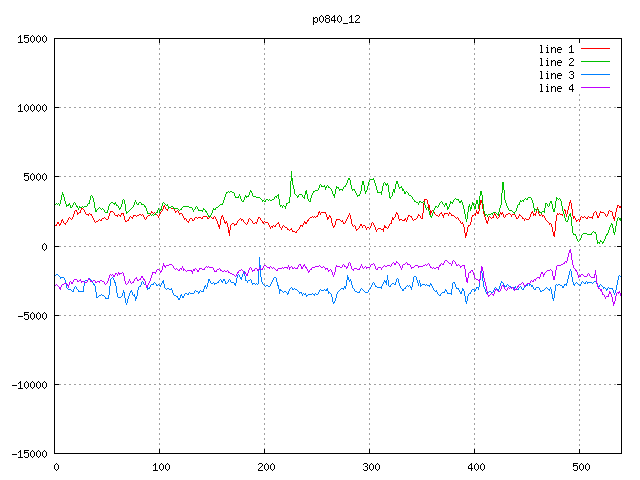The height and width of the screenshot is (480, 640).
Task: Click the -15000 y-axis tick label
Action: [29, 454]
